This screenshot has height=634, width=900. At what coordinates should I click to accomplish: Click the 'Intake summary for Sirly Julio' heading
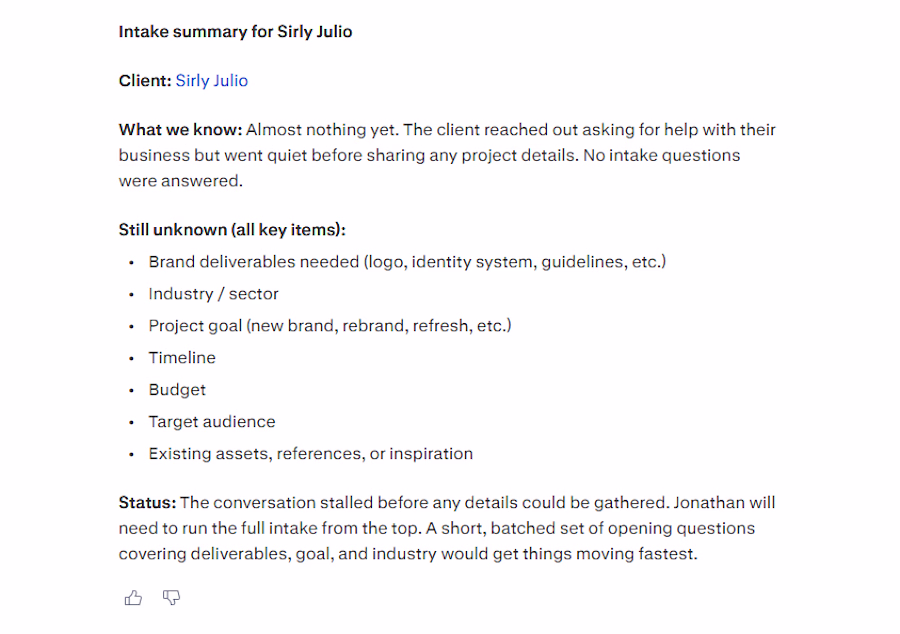235,32
